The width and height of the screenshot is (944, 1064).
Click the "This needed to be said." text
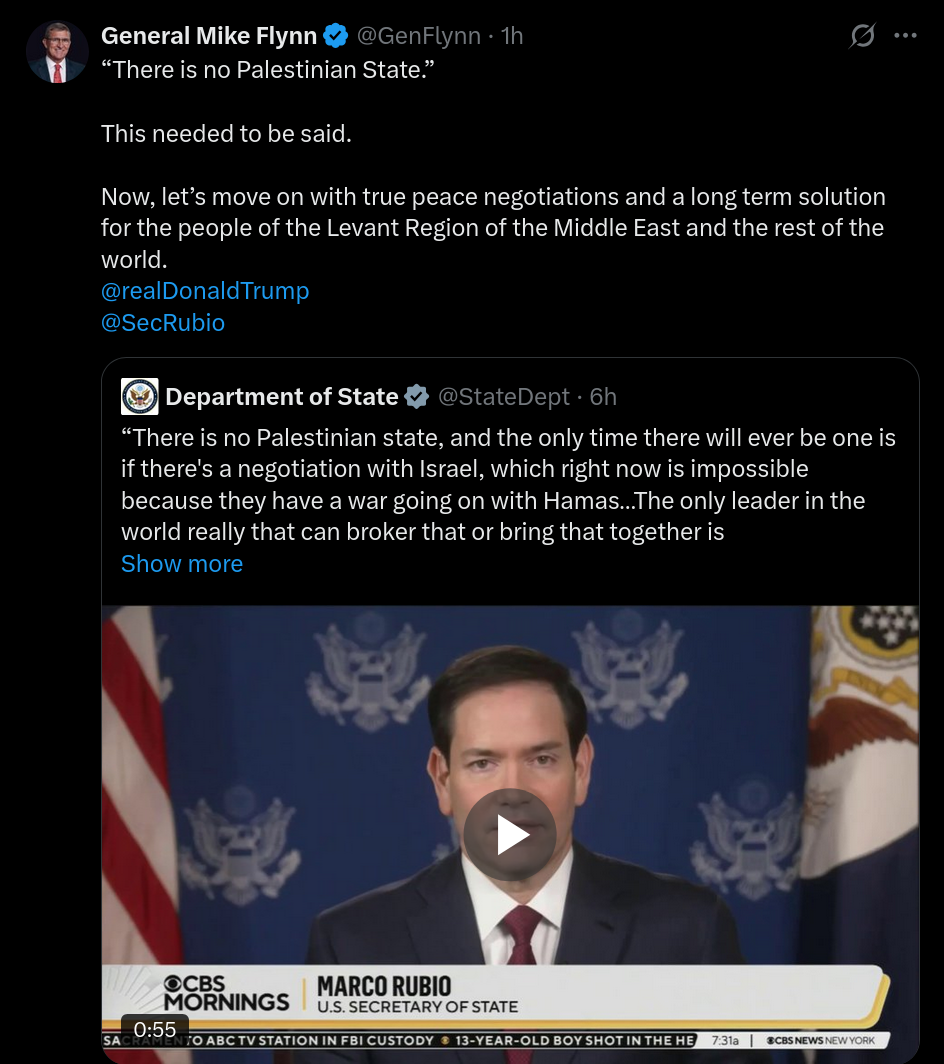click(x=226, y=133)
